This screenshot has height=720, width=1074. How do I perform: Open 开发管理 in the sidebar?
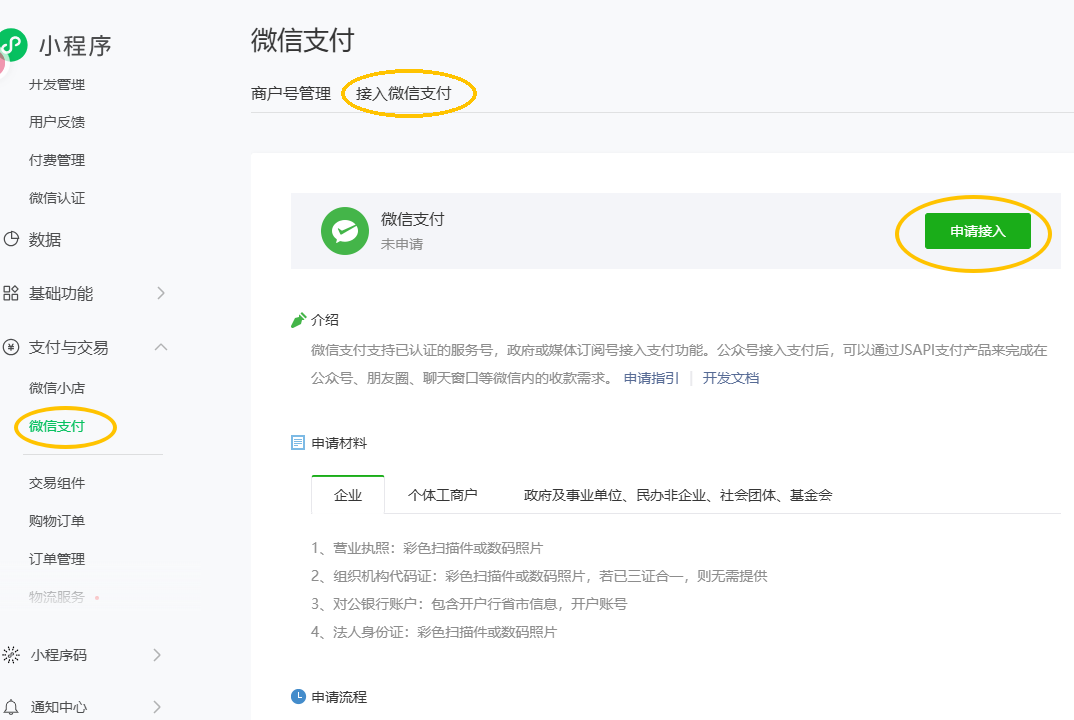tap(57, 84)
